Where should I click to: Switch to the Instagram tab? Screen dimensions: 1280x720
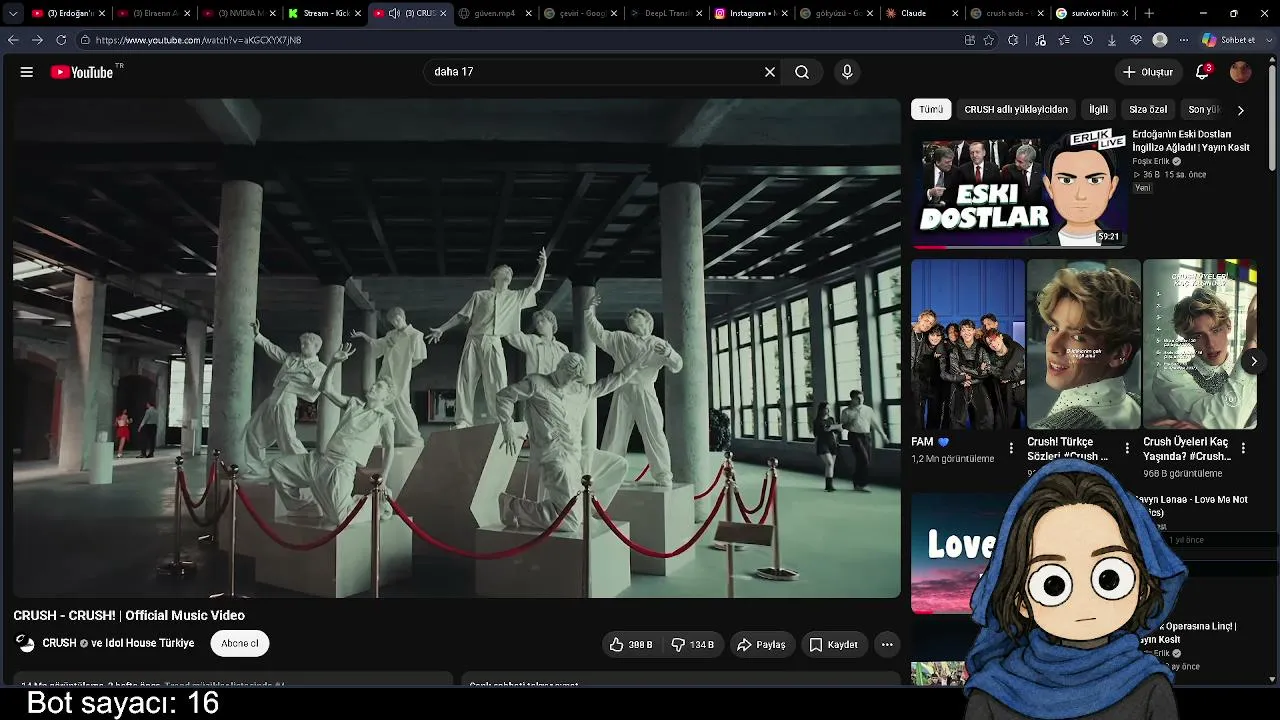point(753,13)
